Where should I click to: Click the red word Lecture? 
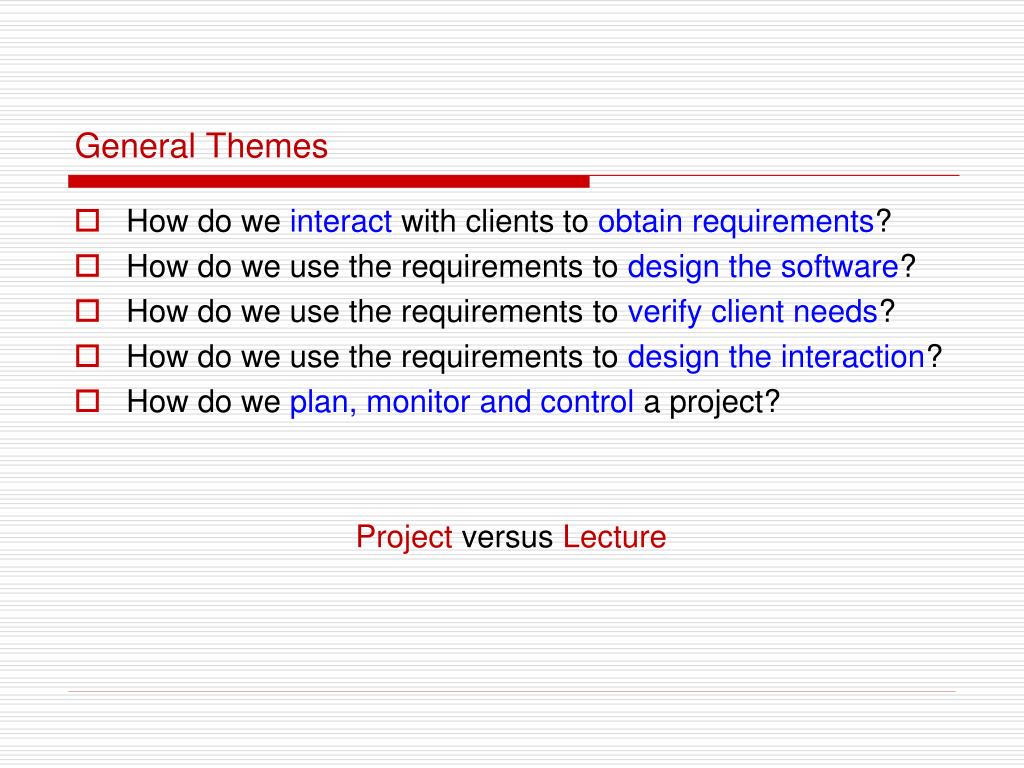[x=614, y=537]
